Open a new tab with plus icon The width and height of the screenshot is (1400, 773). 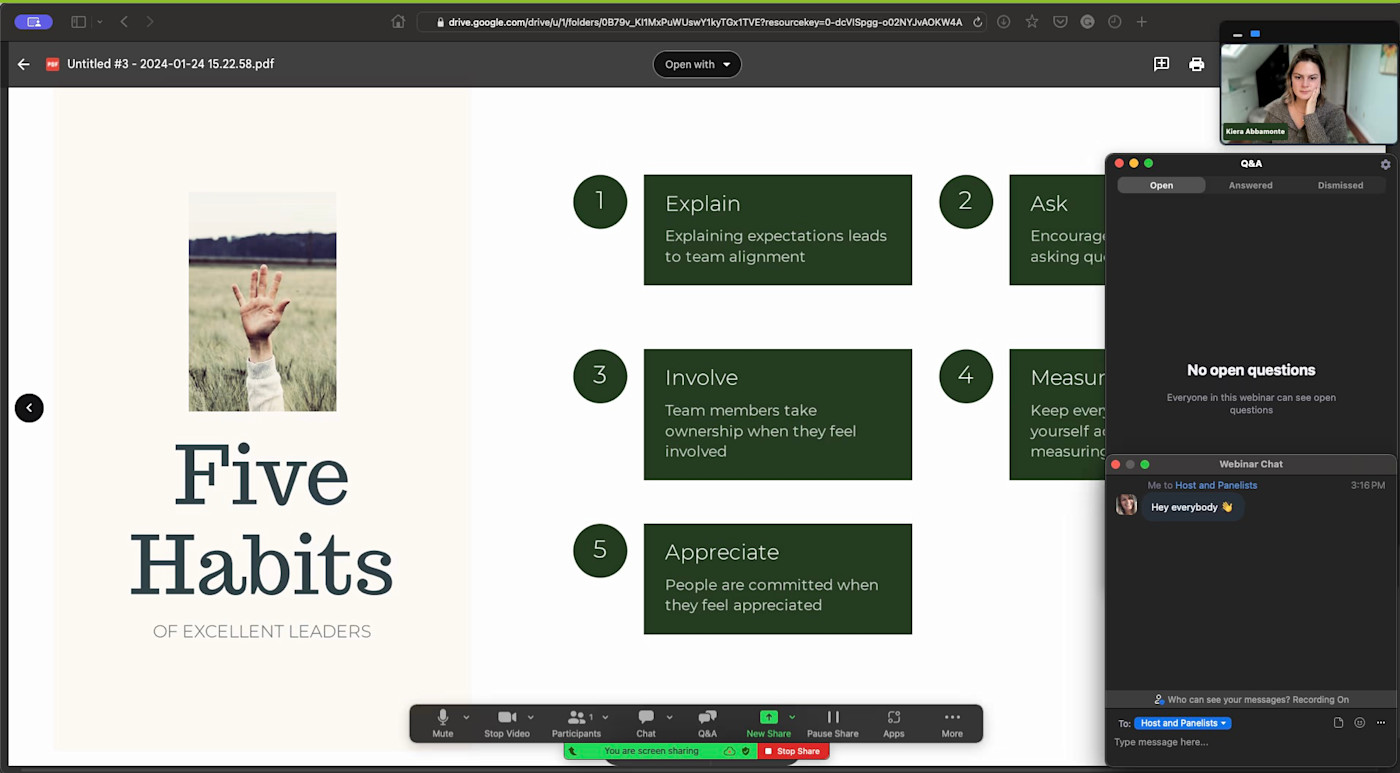1141,22
